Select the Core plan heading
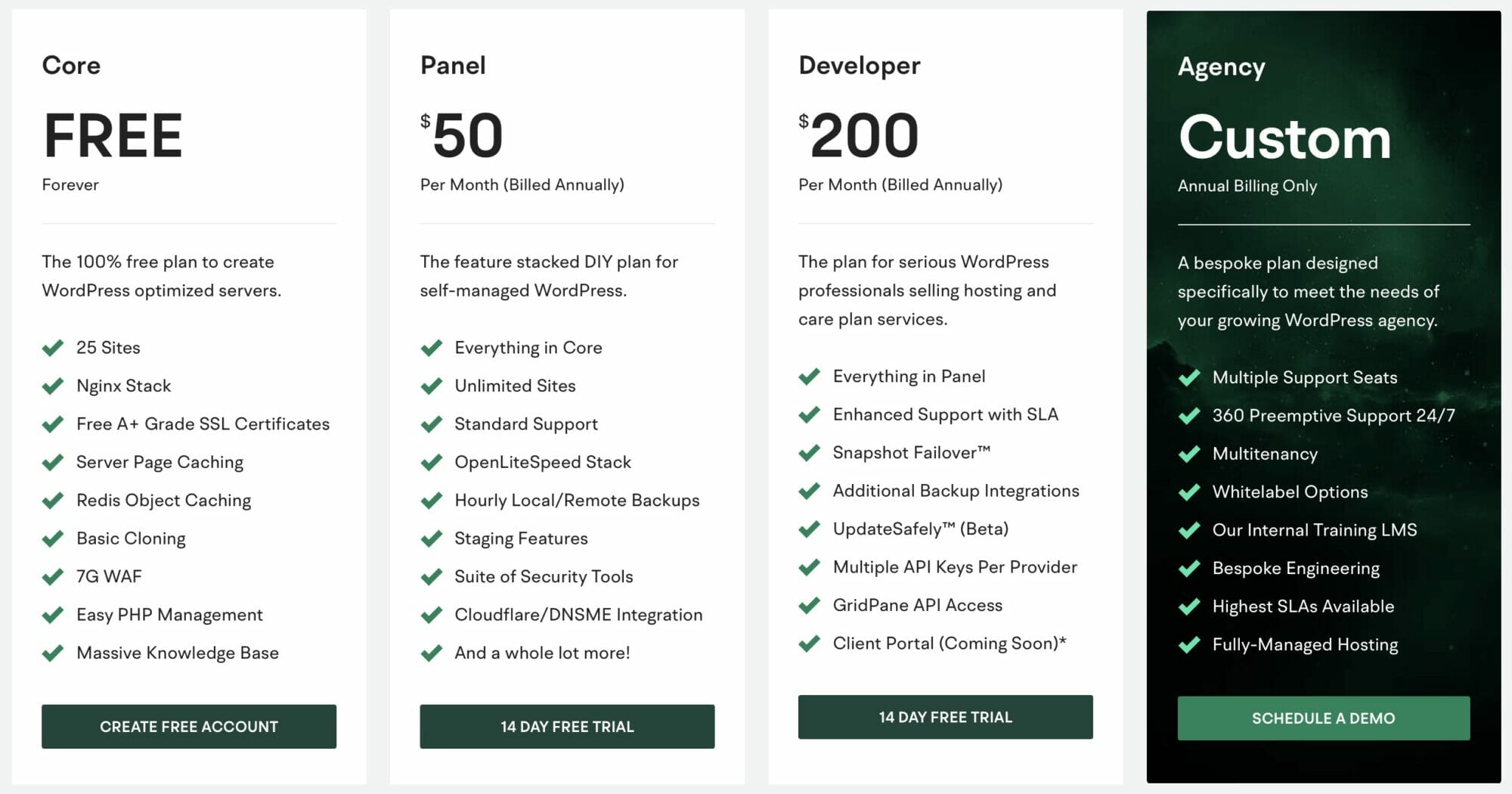The image size is (1512, 794). click(71, 65)
